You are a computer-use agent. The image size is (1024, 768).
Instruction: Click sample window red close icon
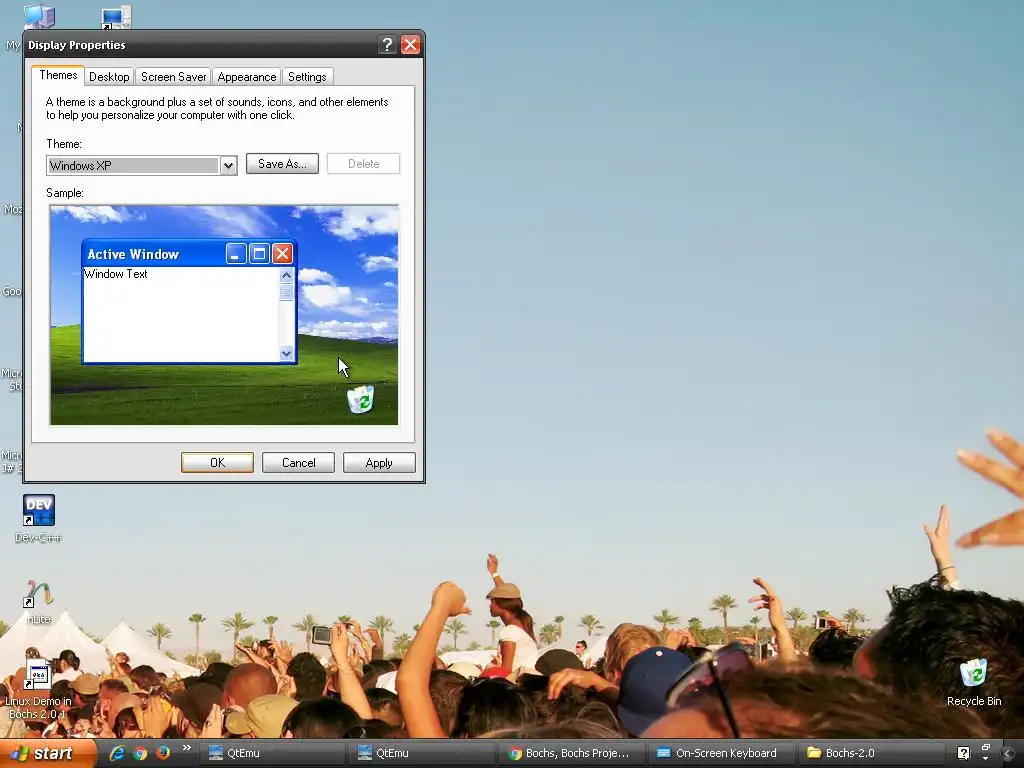[282, 254]
